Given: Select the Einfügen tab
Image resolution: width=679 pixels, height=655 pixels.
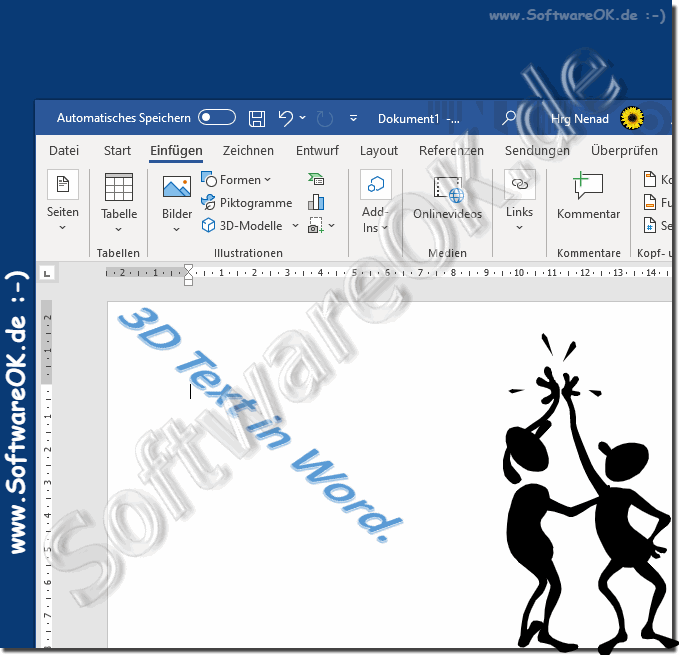Looking at the screenshot, I should [x=176, y=151].
